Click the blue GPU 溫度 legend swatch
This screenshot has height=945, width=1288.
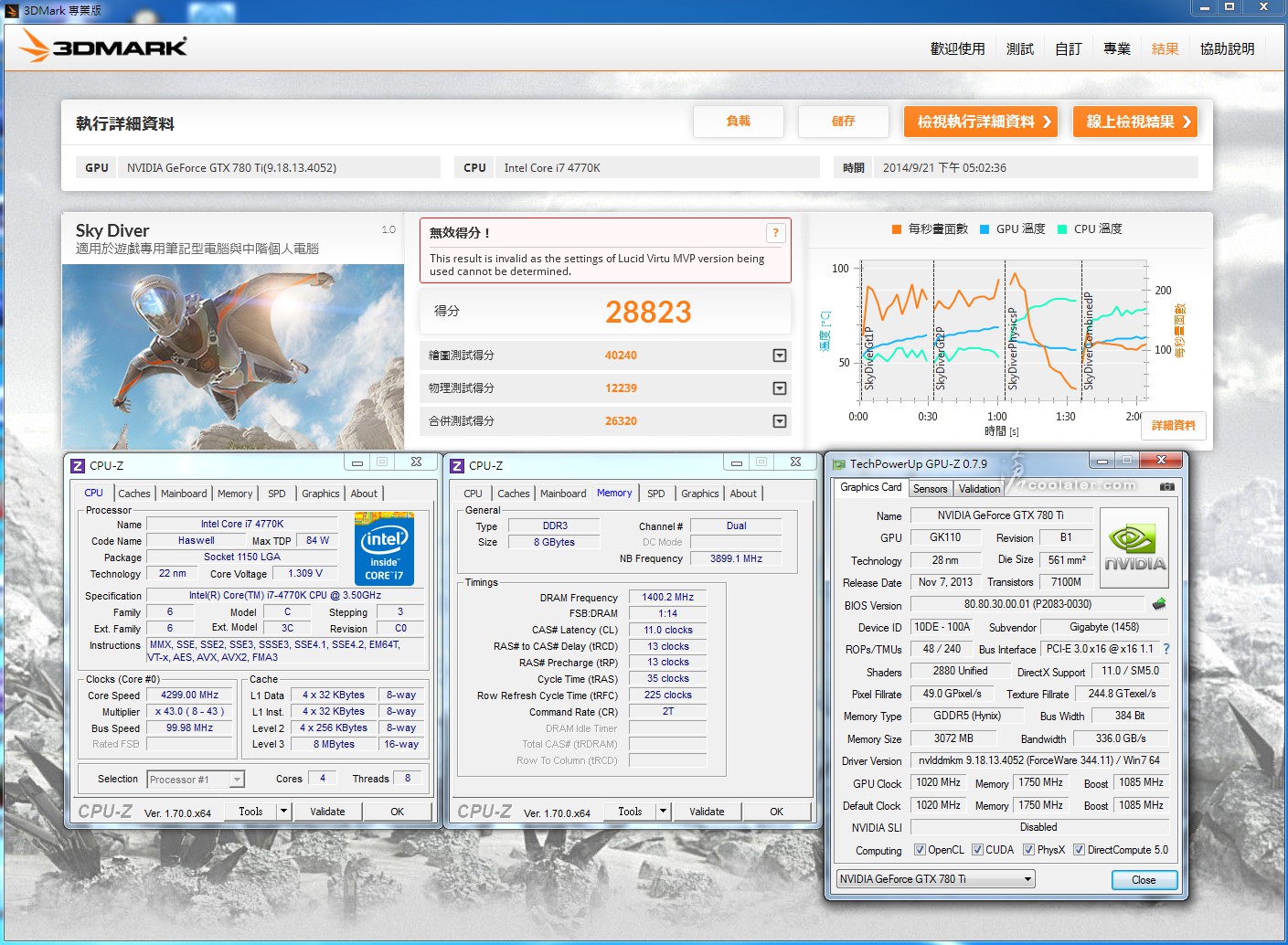coord(985,229)
